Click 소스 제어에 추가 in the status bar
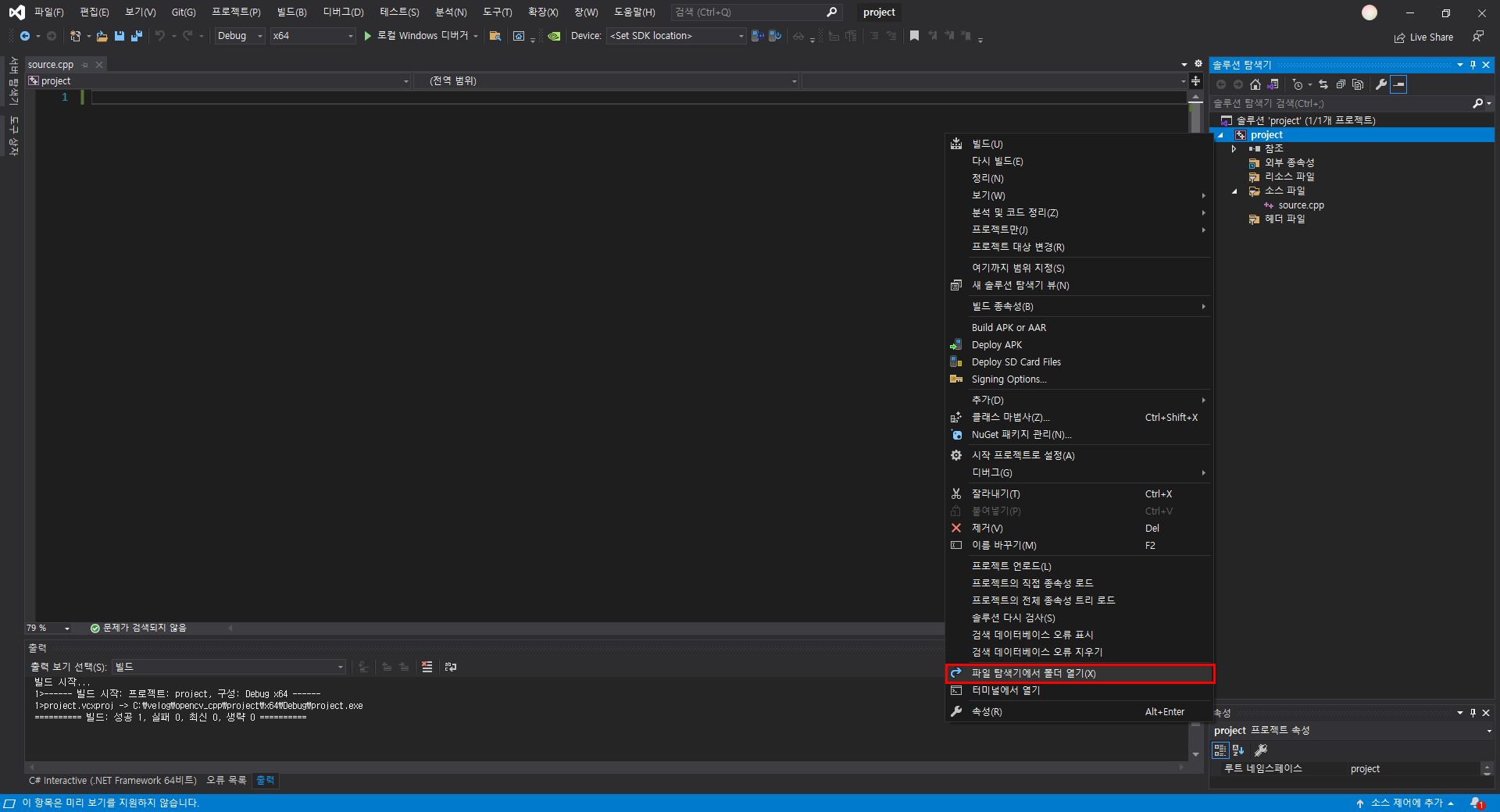This screenshot has height=812, width=1500. [x=1406, y=803]
